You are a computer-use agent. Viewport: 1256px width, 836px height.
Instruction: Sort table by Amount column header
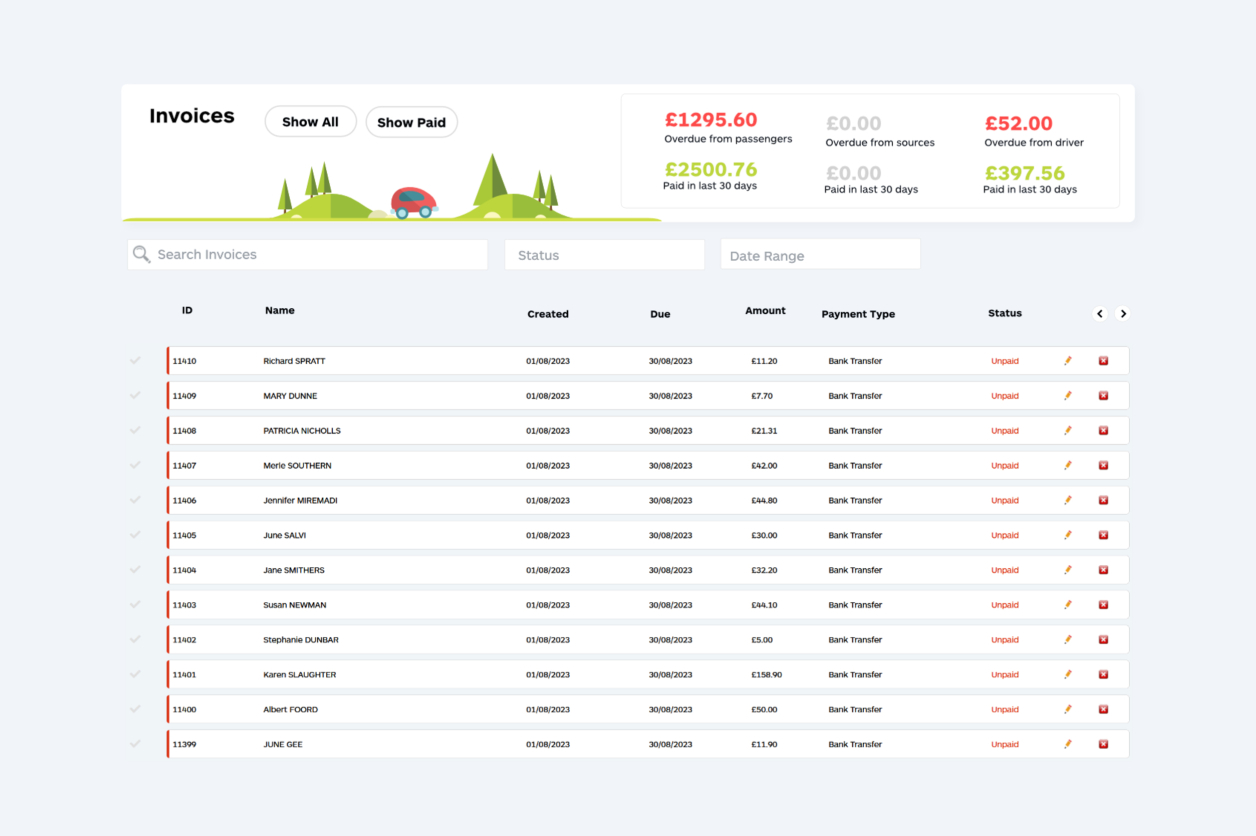[x=765, y=311]
